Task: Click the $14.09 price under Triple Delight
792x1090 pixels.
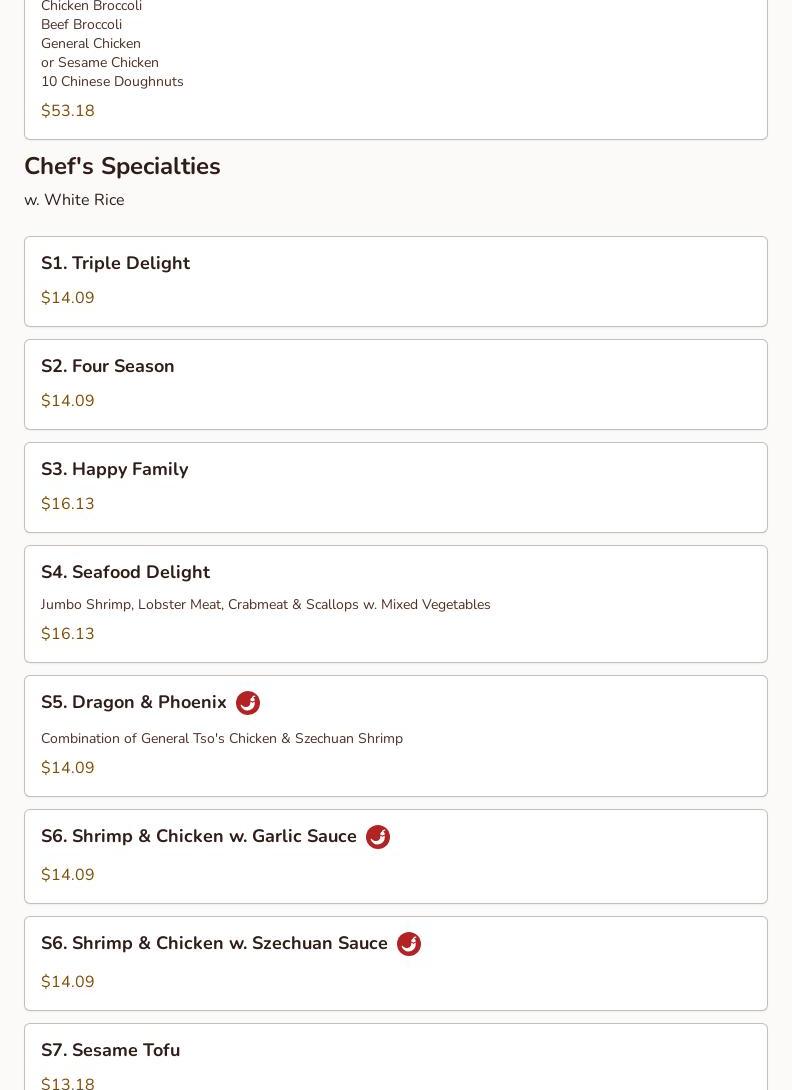Action: pos(68,298)
